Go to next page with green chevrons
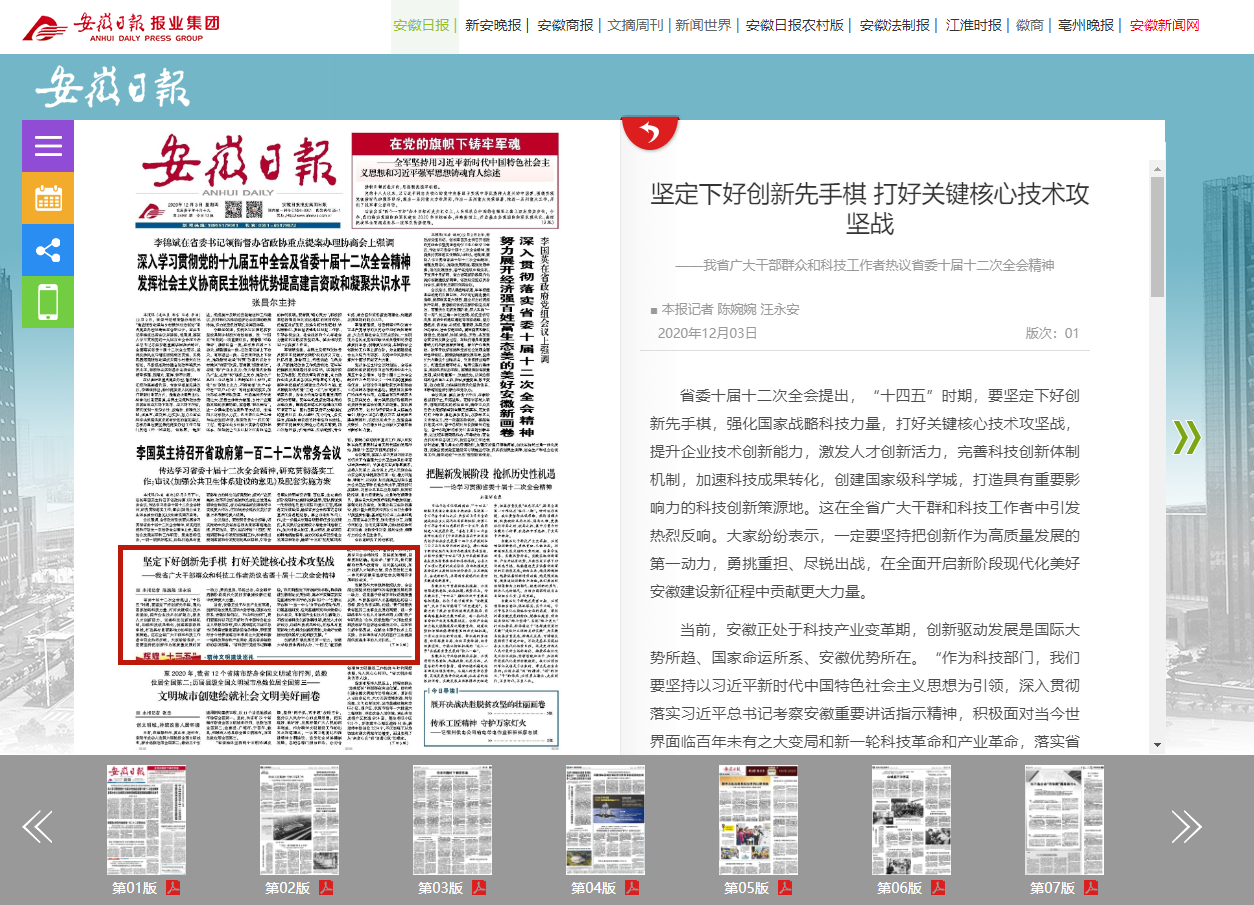This screenshot has height=905, width=1254. 1186,437
